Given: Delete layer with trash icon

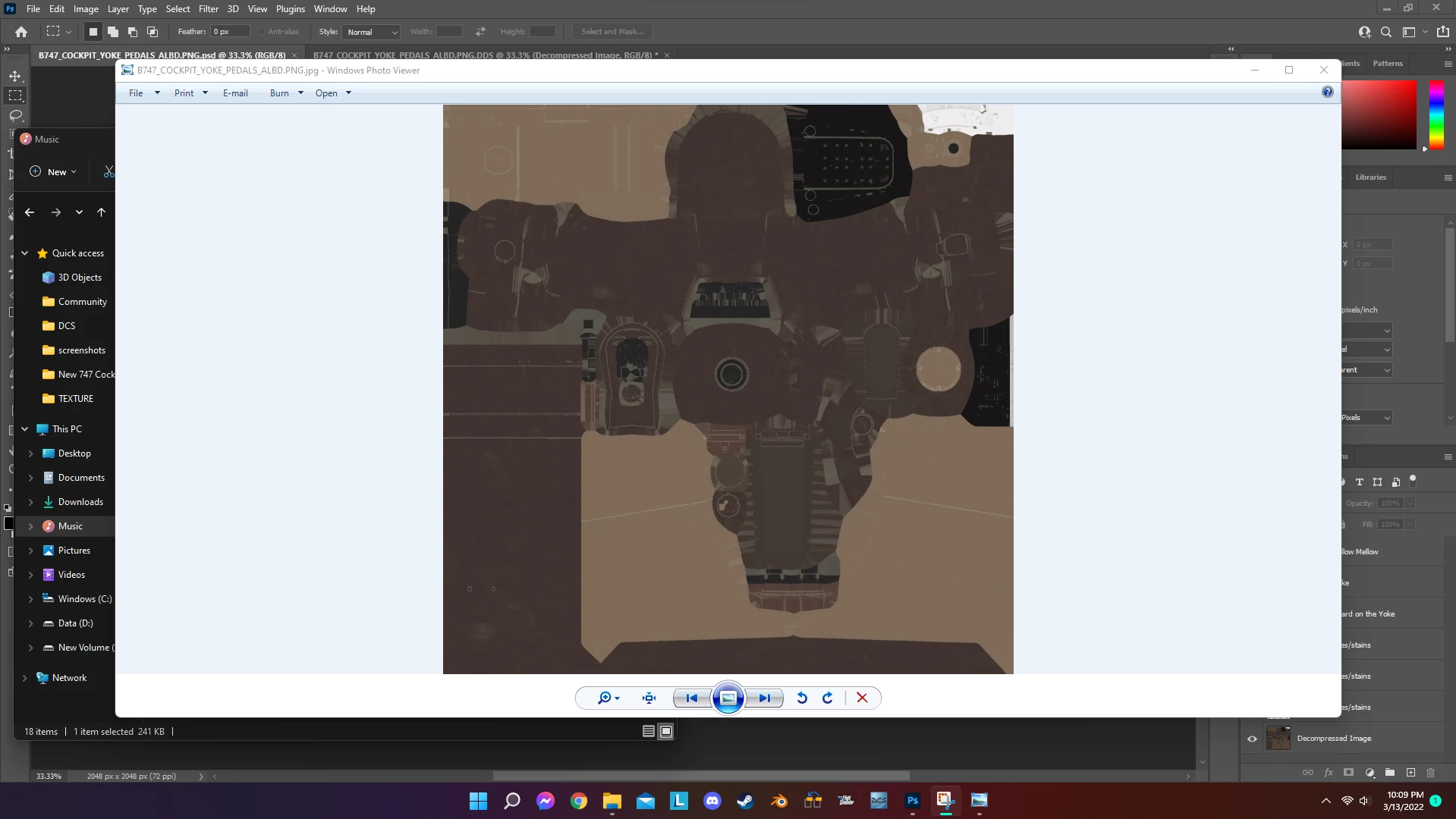Looking at the screenshot, I should coord(1431,773).
